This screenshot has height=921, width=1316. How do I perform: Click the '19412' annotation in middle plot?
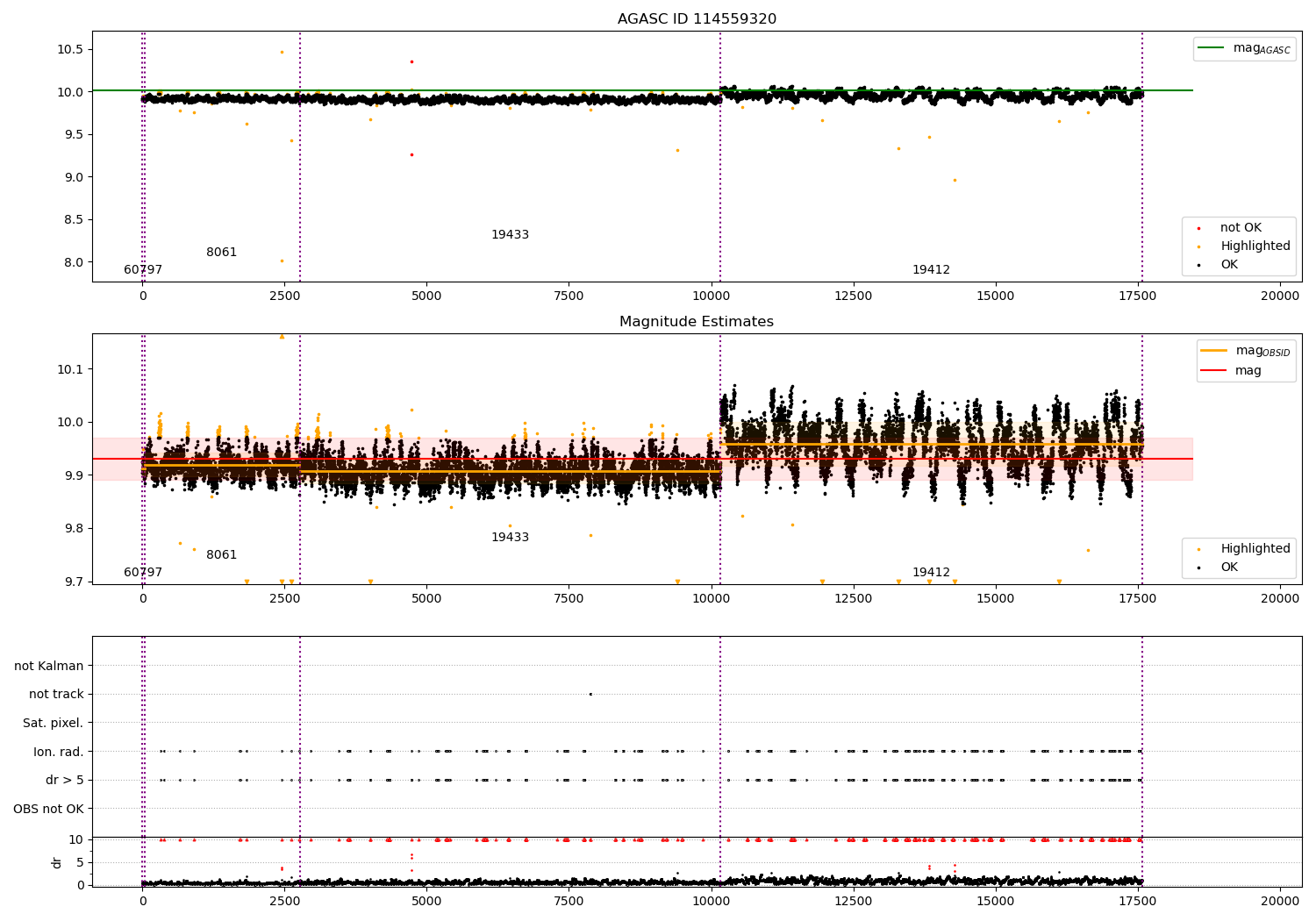pos(931,573)
